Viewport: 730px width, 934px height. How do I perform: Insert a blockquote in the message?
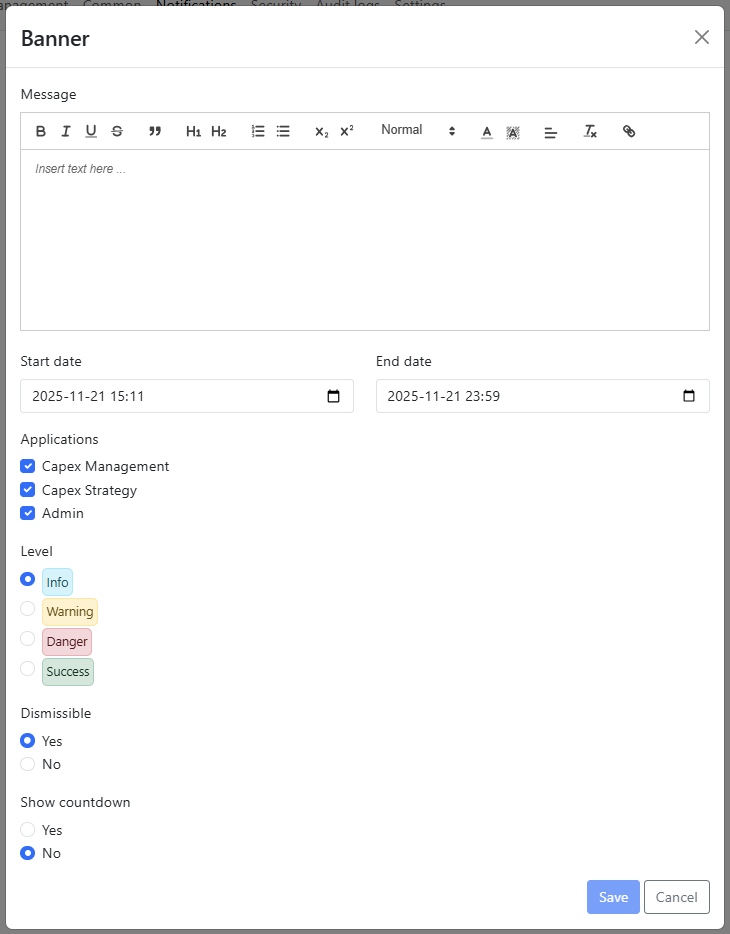[155, 131]
